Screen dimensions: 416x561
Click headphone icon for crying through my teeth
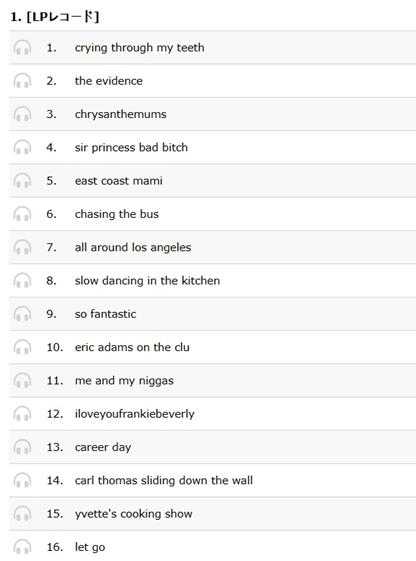pos(22,48)
